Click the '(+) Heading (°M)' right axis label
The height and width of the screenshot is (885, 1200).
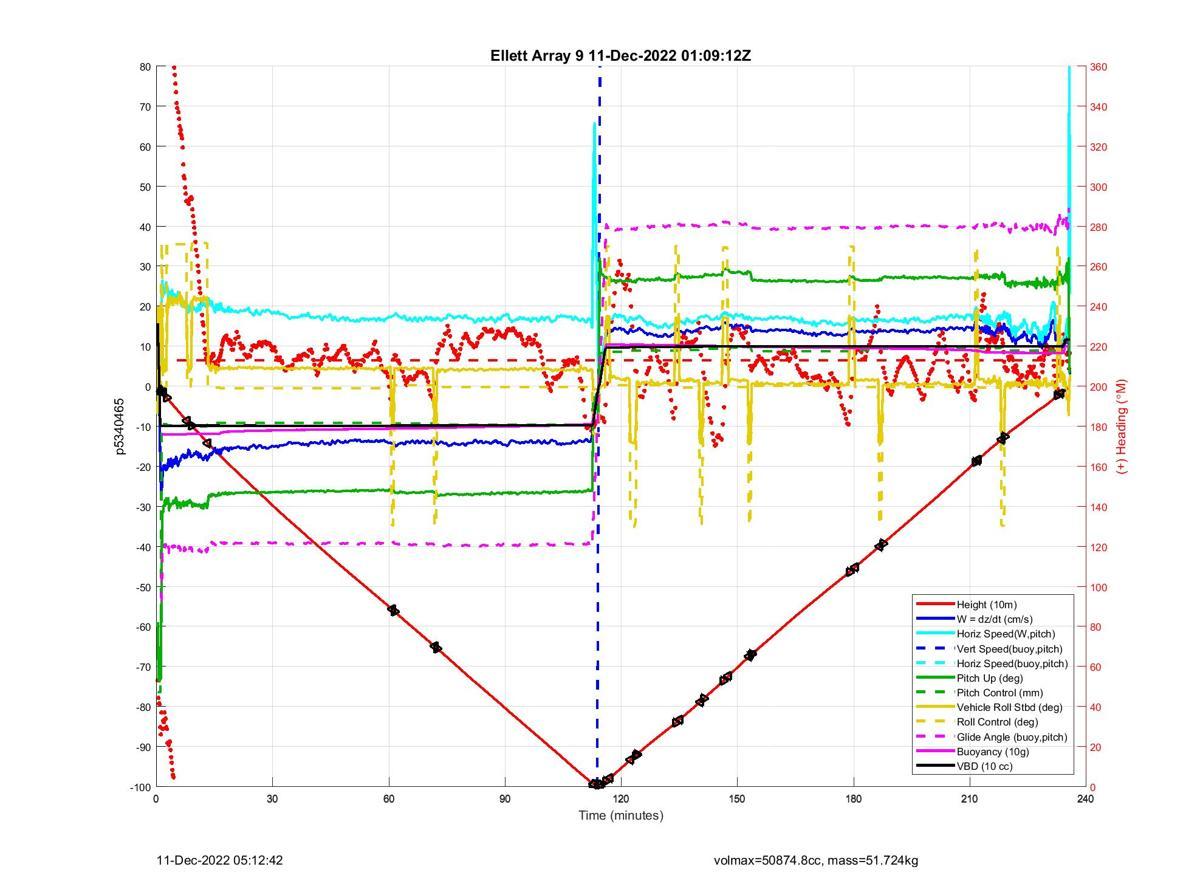tap(1122, 426)
